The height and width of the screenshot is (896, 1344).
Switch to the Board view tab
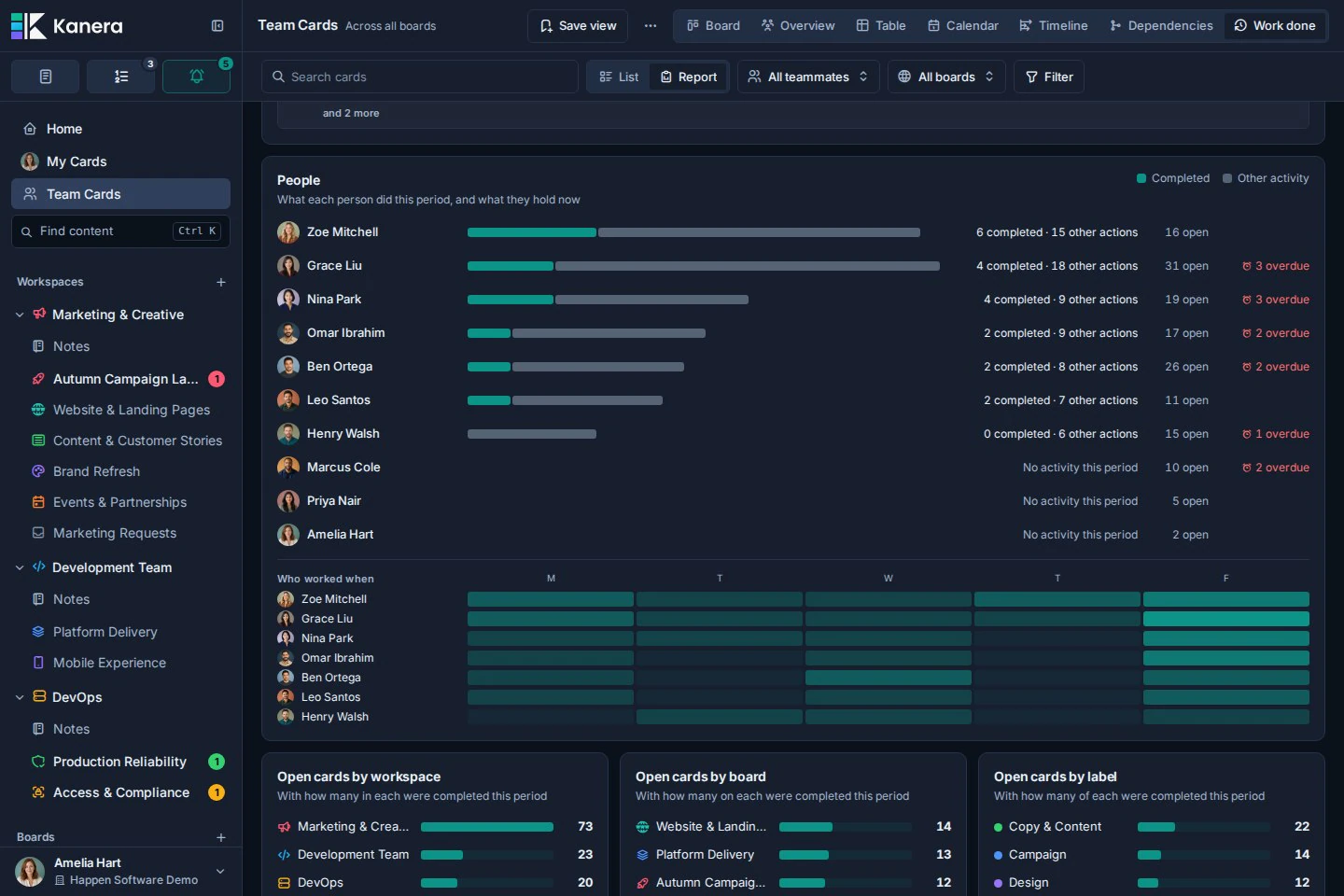(x=713, y=26)
